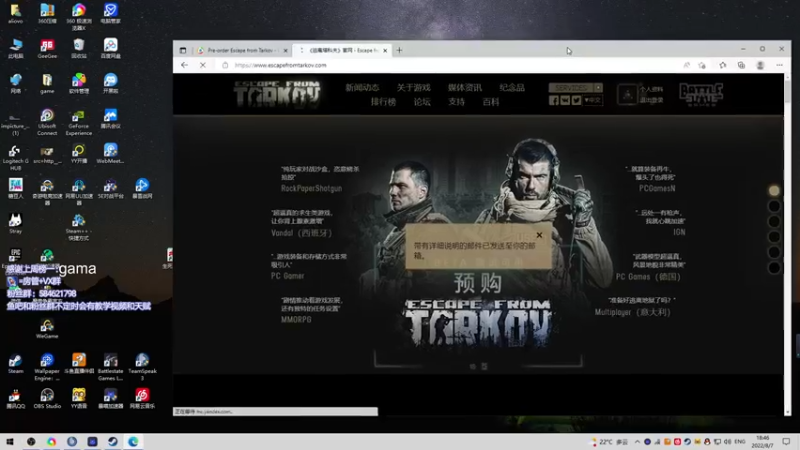Screen dimensions: 800x450
Task: Open the 腾讯QQ desktop shortcut
Action: pos(15,399)
